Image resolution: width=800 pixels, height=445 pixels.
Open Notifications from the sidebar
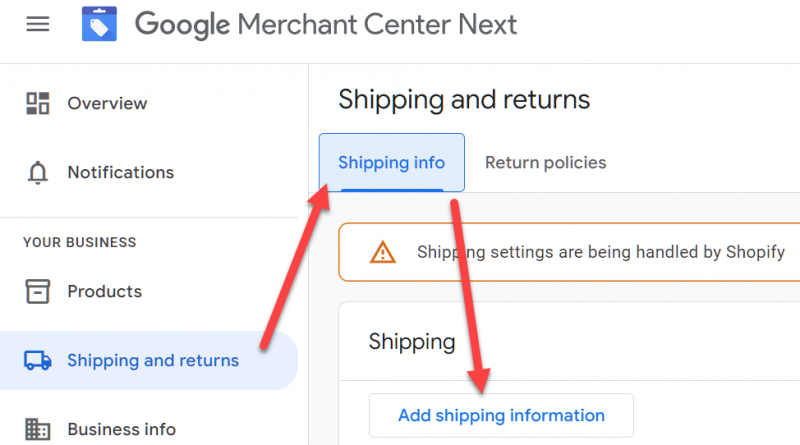pyautogui.click(x=120, y=173)
